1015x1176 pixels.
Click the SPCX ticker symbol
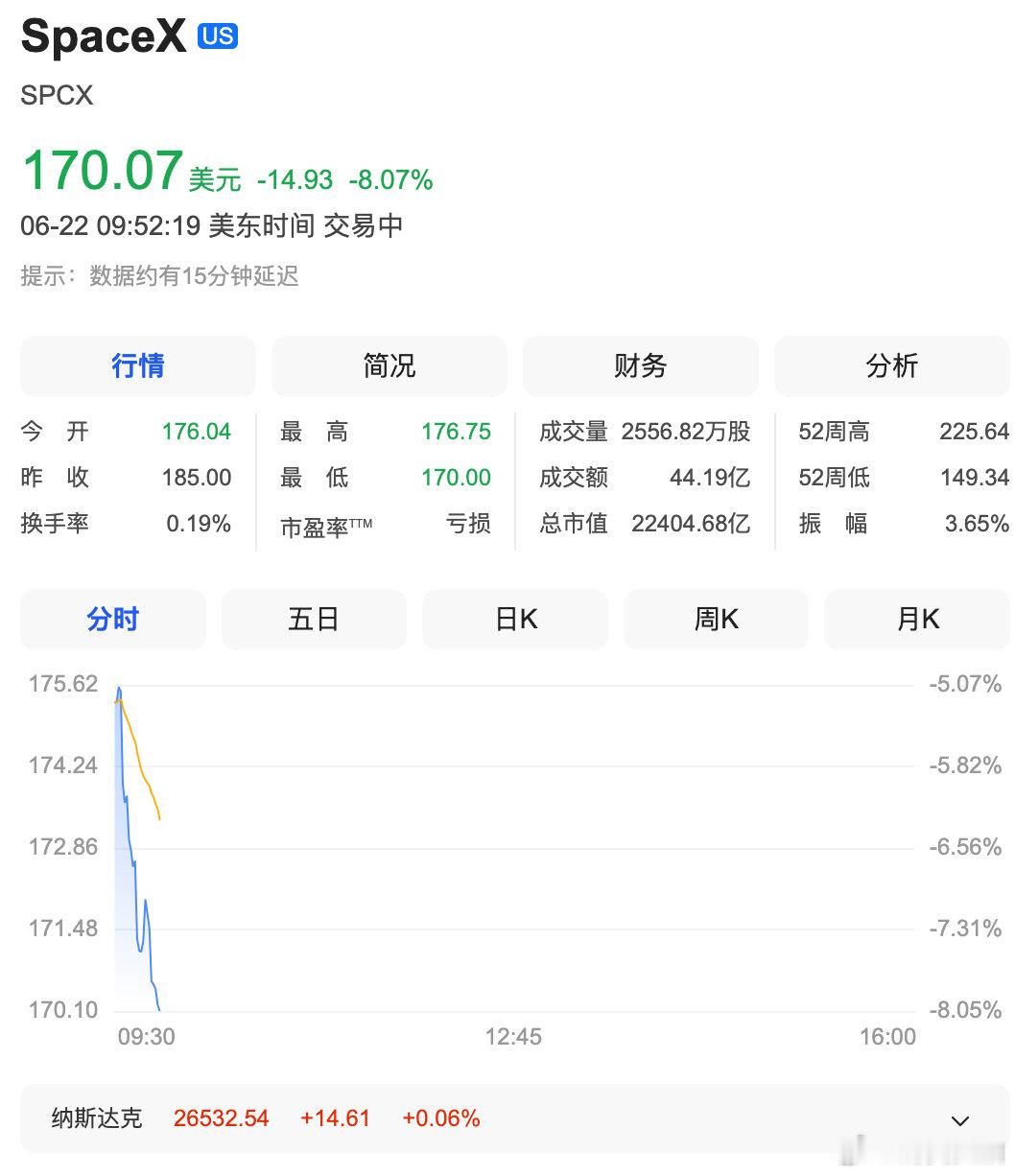[57, 96]
